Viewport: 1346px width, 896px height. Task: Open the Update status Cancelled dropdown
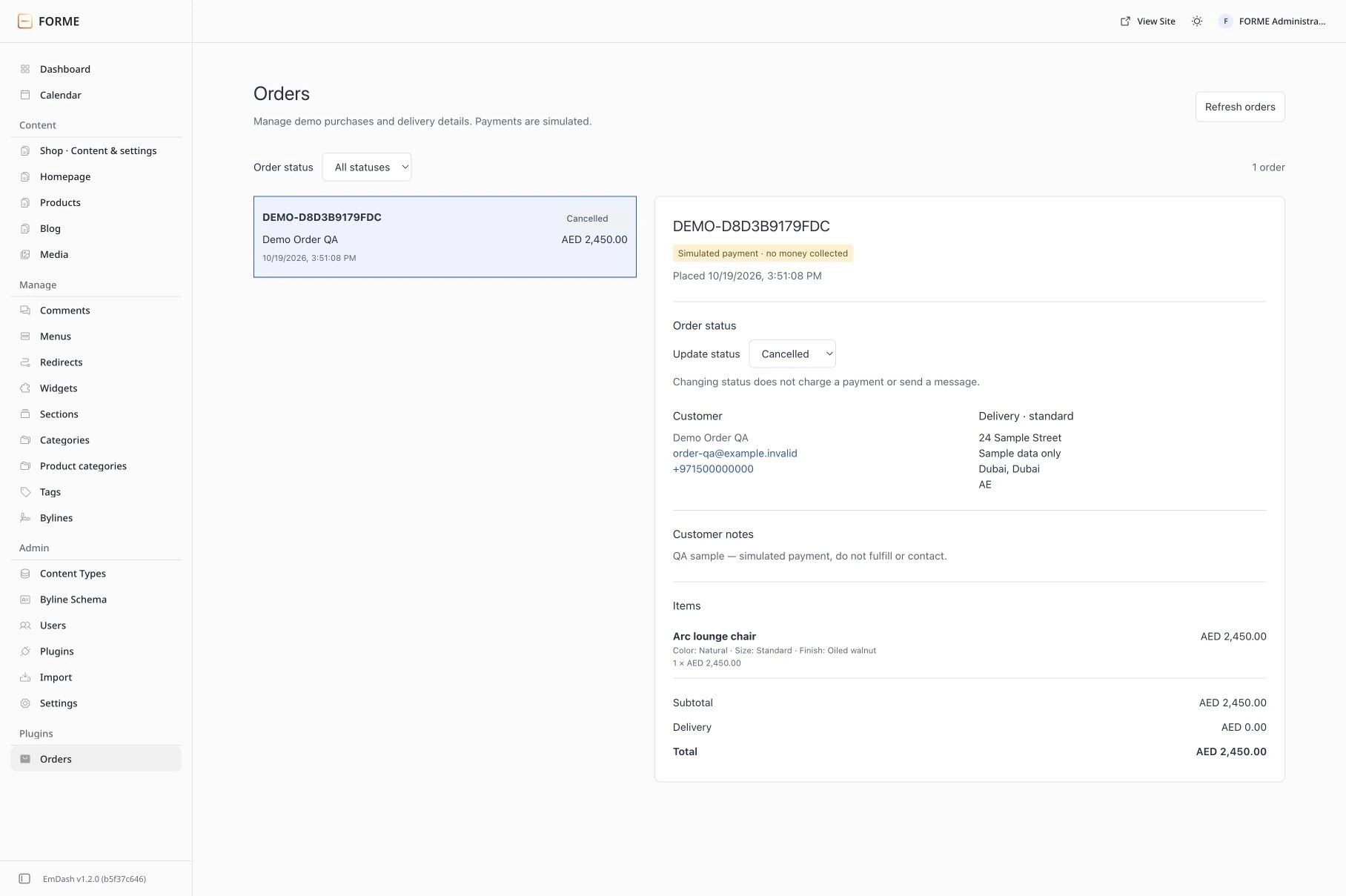tap(792, 354)
